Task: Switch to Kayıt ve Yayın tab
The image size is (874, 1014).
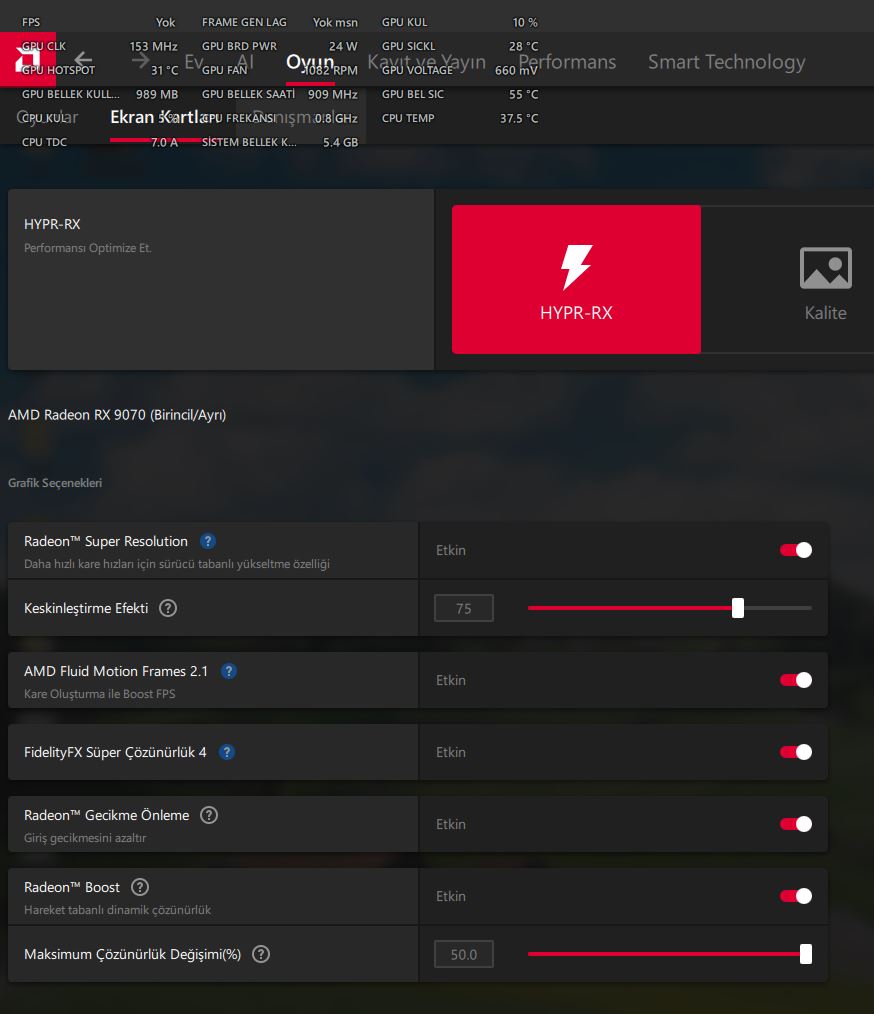Action: [x=427, y=62]
